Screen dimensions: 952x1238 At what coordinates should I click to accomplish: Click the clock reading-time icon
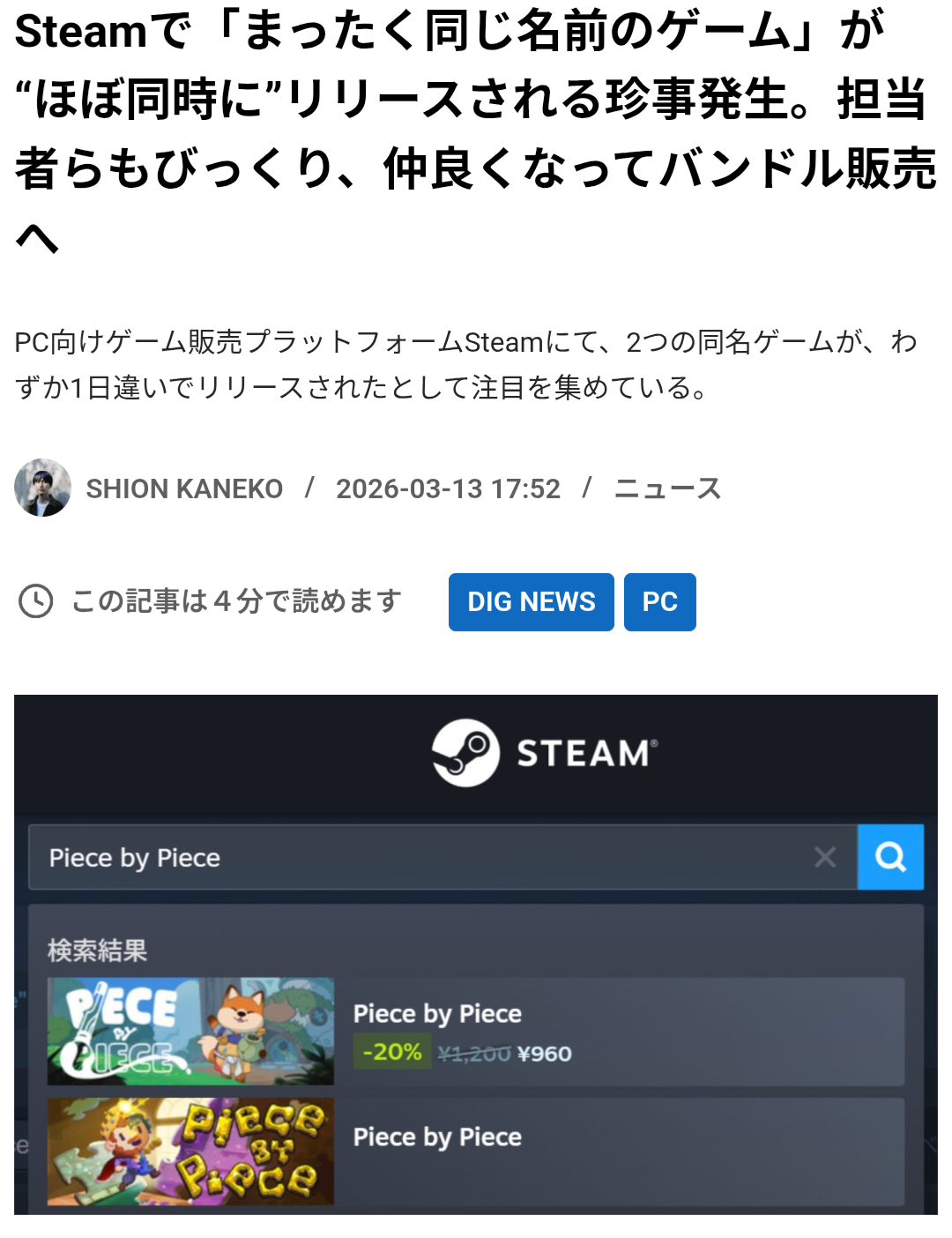[36, 601]
